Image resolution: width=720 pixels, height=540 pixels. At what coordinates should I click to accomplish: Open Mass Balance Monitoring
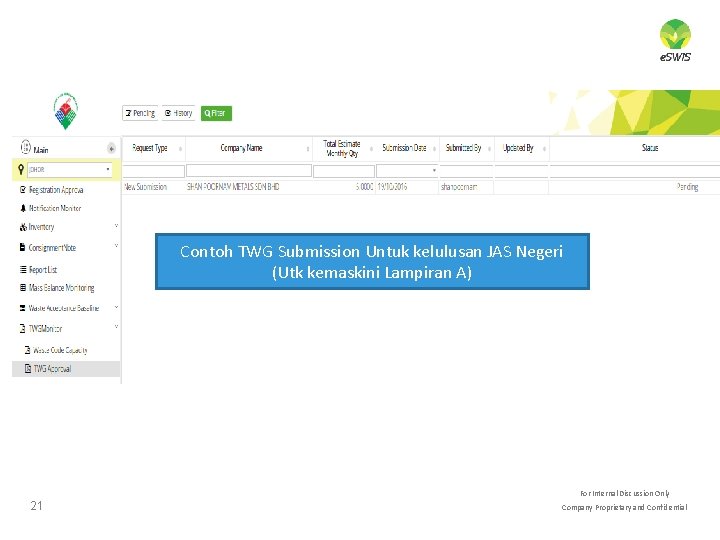pyautogui.click(x=62, y=288)
